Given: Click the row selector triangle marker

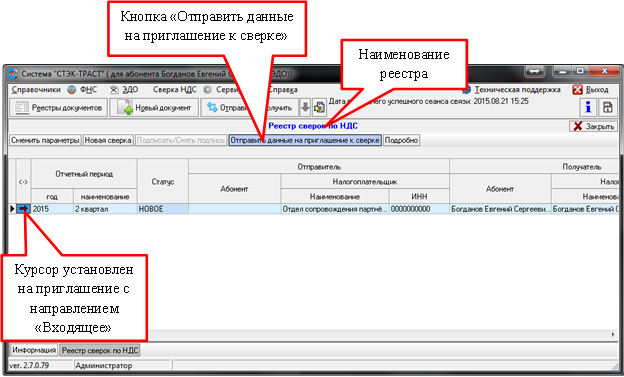Looking at the screenshot, I should [12, 209].
